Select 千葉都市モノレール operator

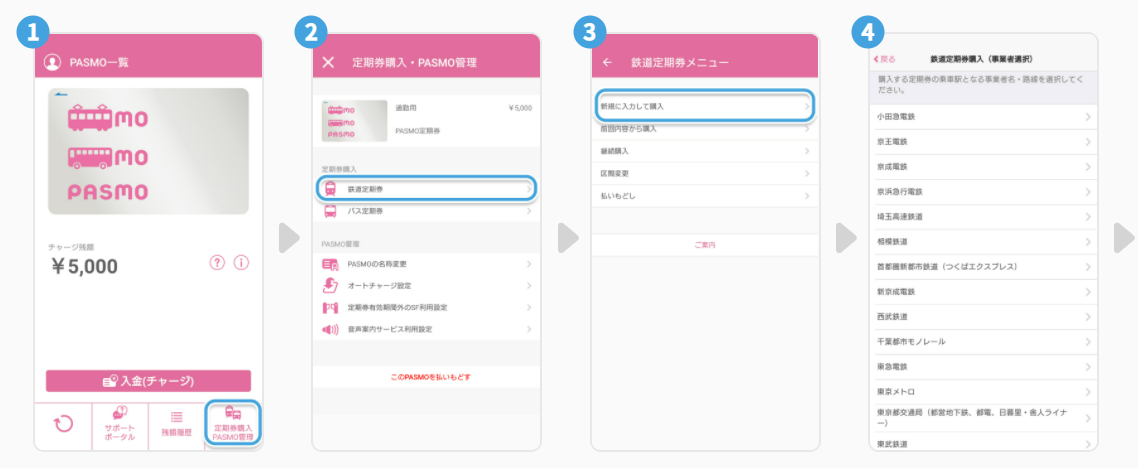click(983, 342)
